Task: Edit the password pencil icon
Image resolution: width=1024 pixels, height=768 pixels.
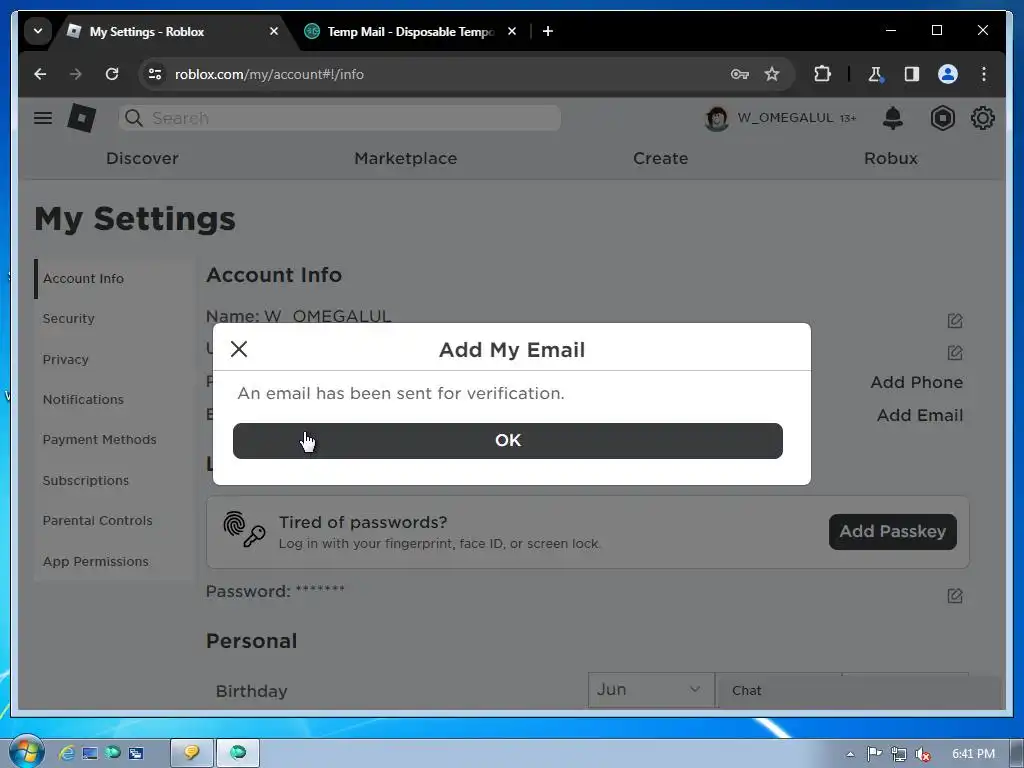Action: click(x=955, y=596)
